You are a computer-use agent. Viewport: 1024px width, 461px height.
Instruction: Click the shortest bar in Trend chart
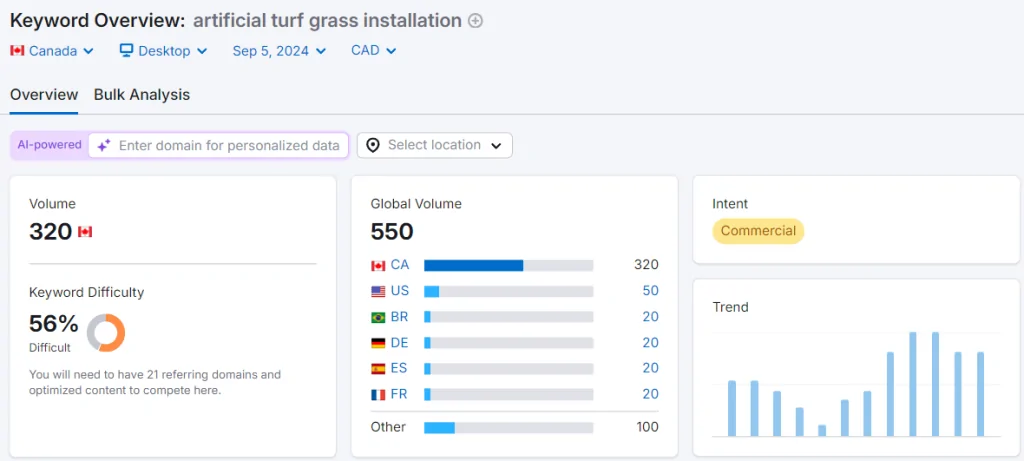click(x=822, y=431)
